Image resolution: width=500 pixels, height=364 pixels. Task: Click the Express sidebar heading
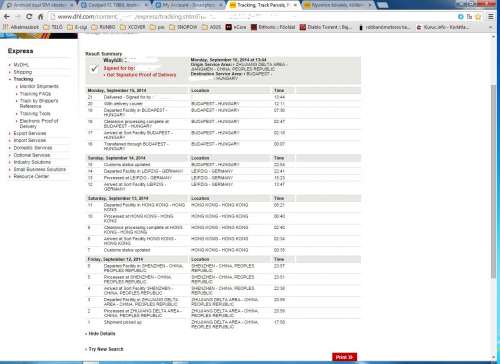click(20, 51)
